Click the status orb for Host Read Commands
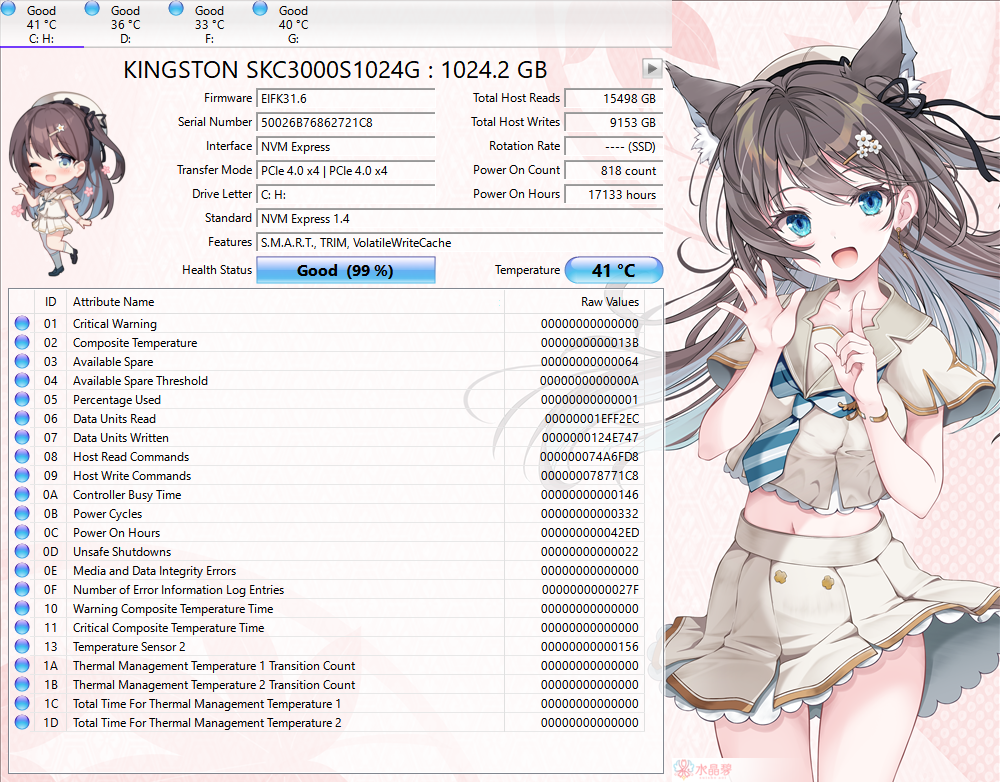Viewport: 1000px width, 782px height. (x=22, y=457)
